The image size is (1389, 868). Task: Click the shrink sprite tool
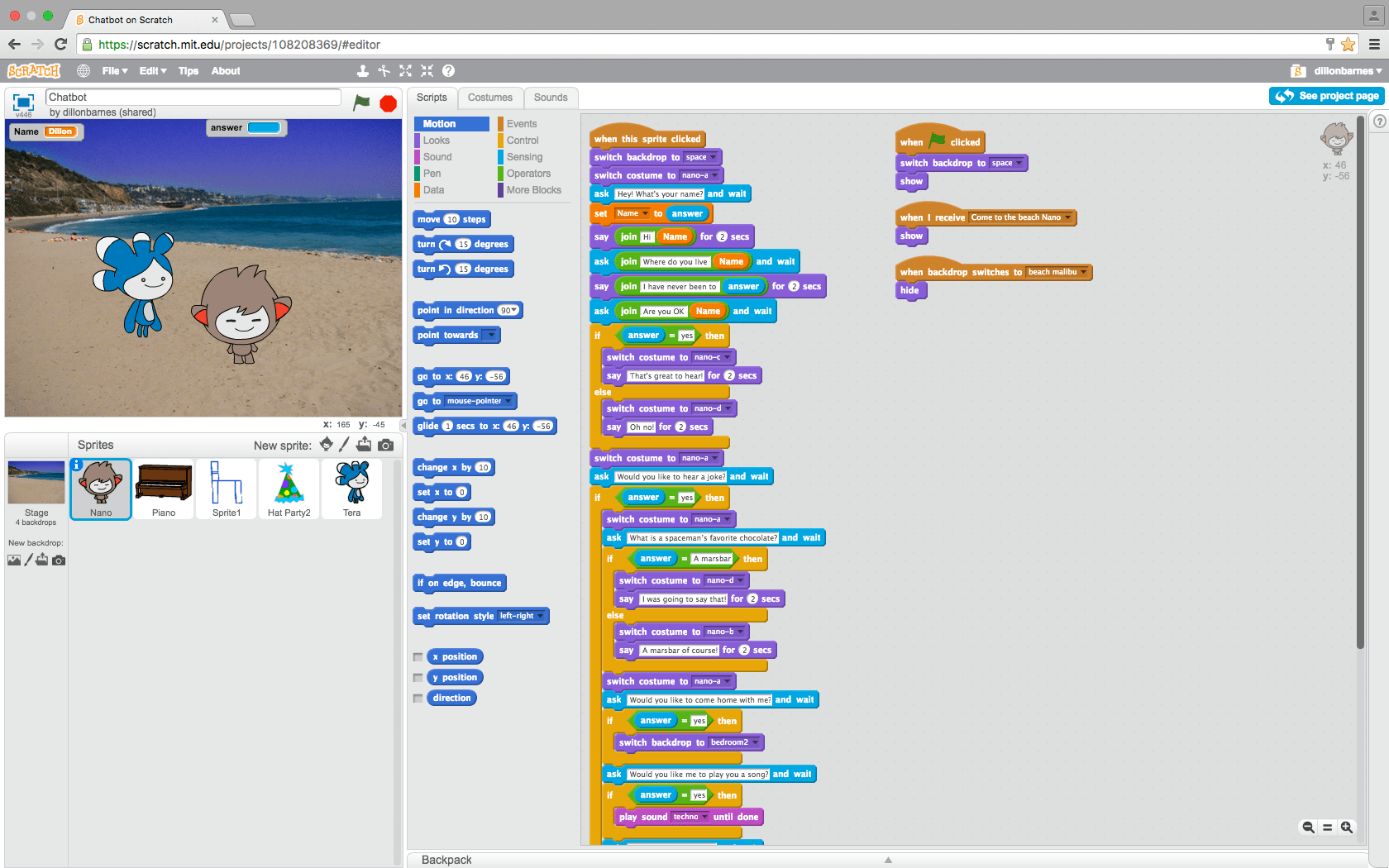[427, 71]
